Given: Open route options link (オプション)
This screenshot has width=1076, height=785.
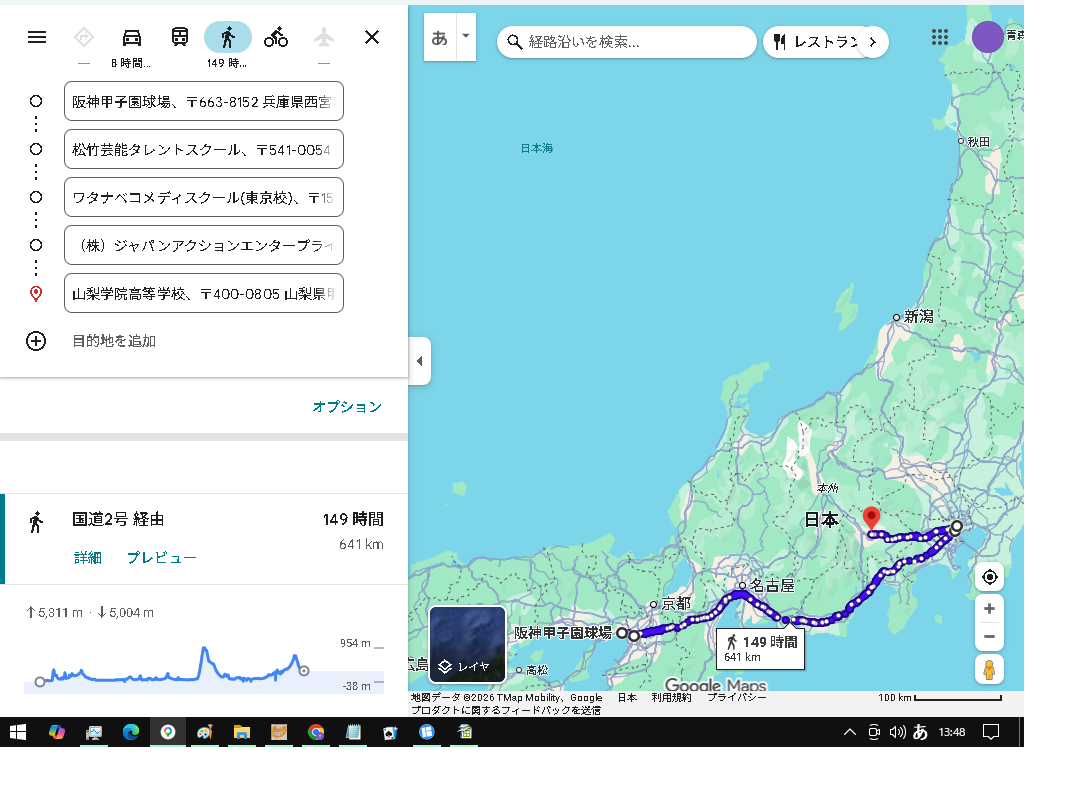Looking at the screenshot, I should click(x=347, y=407).
